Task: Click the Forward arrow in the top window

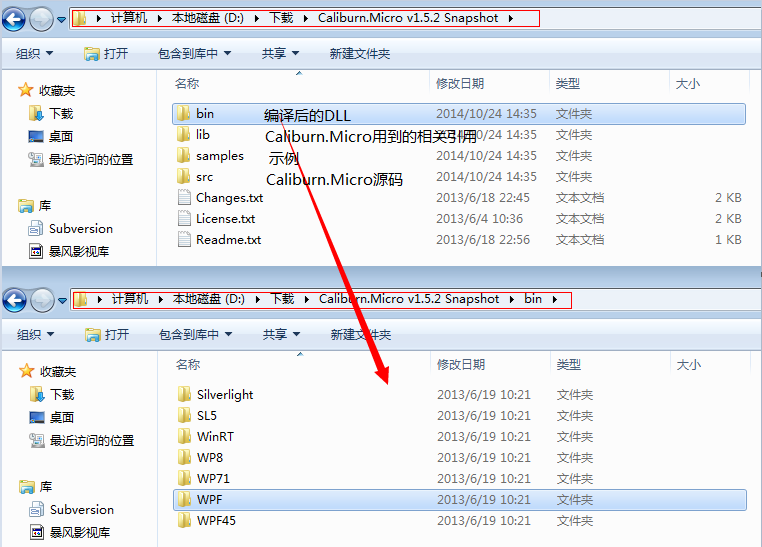Action: click(41, 19)
